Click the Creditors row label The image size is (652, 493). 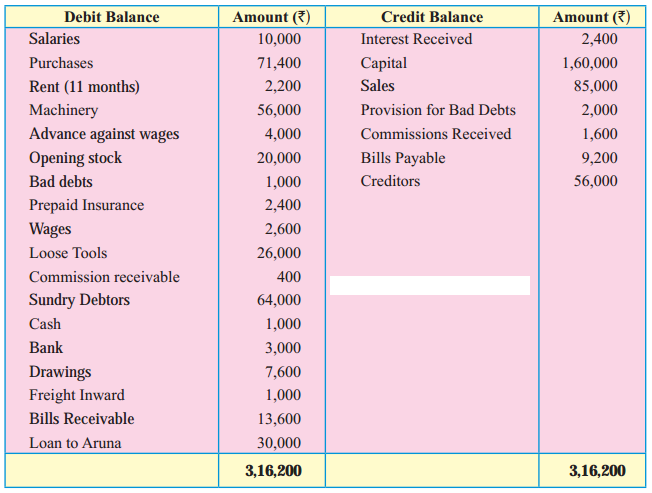pos(390,181)
